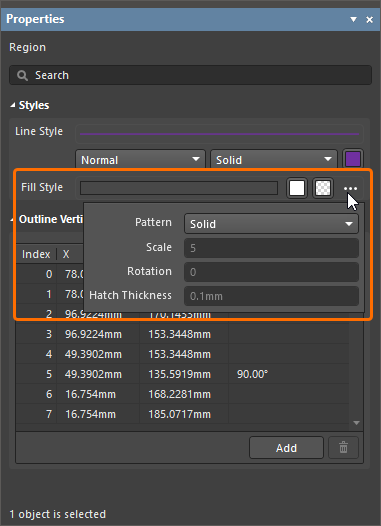Click the Index column header
This screenshot has width=381, height=526.
click(x=36, y=254)
